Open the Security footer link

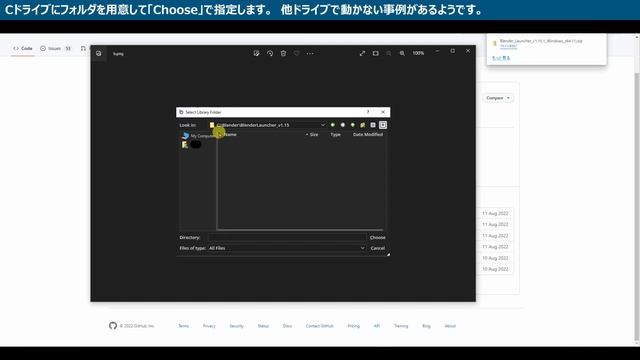[x=236, y=326]
